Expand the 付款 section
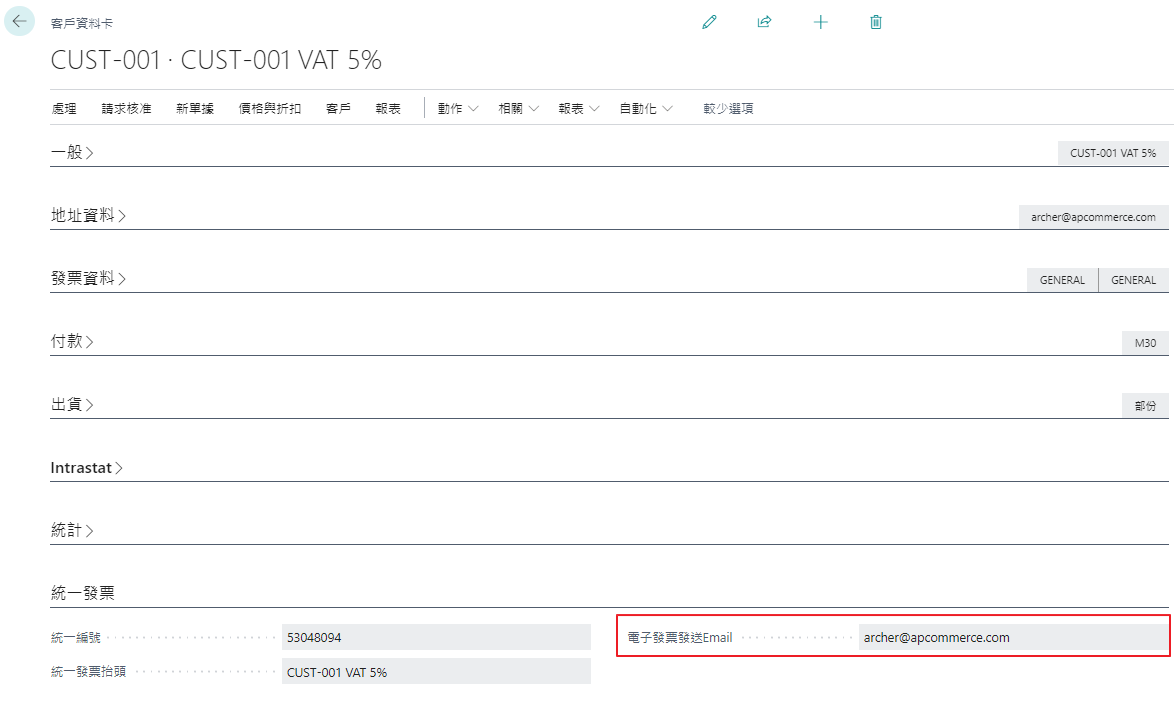The width and height of the screenshot is (1174, 708). [72, 341]
